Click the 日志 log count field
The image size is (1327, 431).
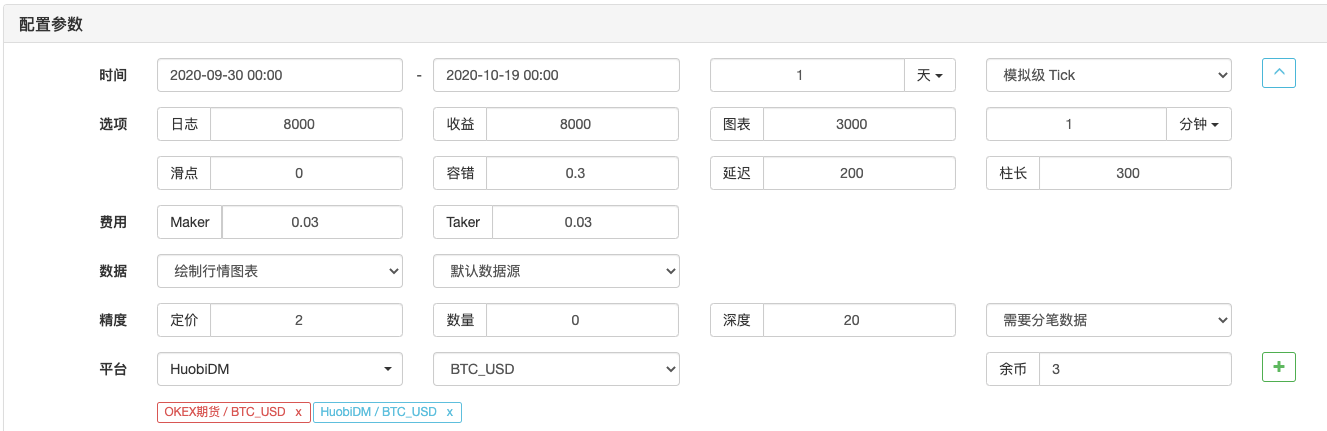306,124
